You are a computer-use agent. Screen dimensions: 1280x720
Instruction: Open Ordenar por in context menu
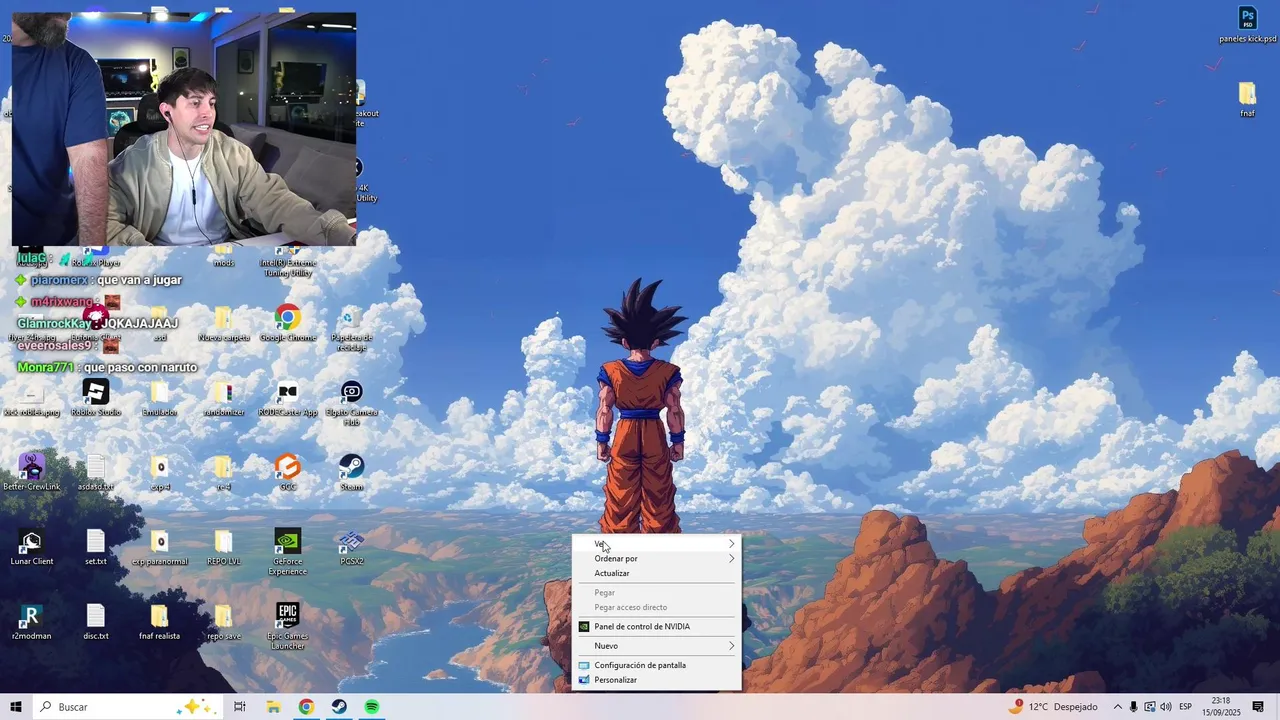656,559
